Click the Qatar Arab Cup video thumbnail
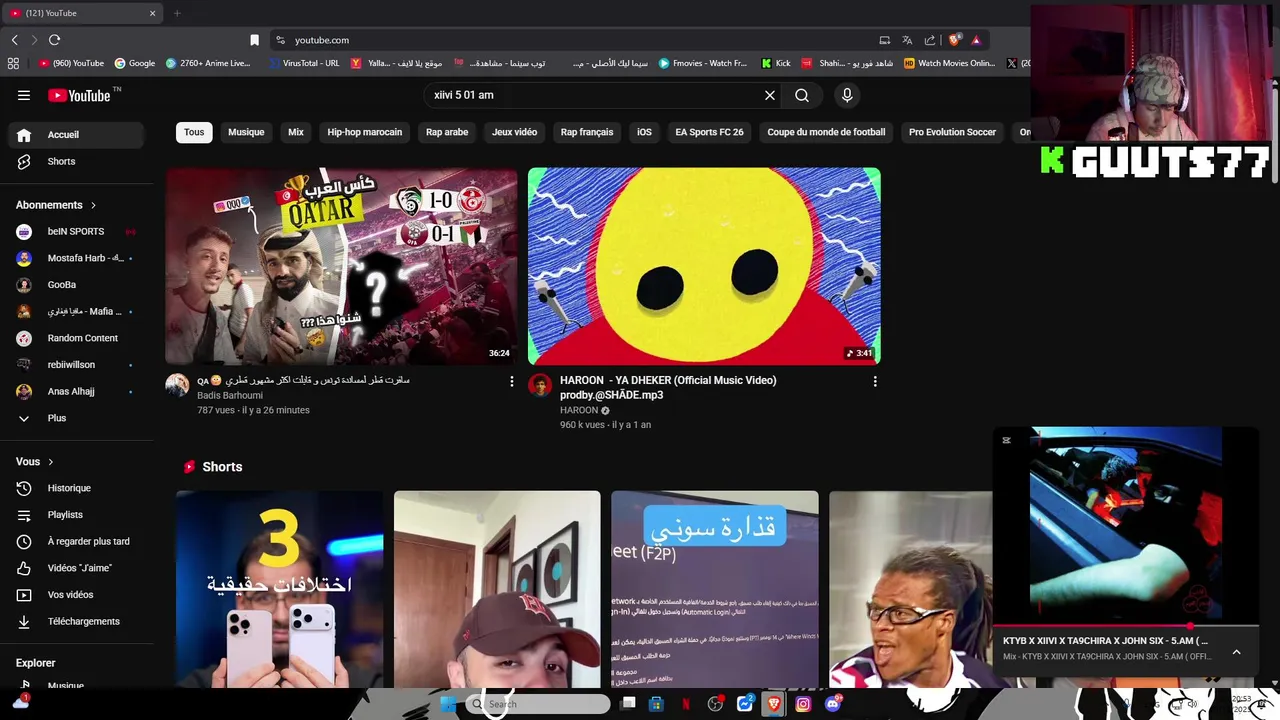 341,266
